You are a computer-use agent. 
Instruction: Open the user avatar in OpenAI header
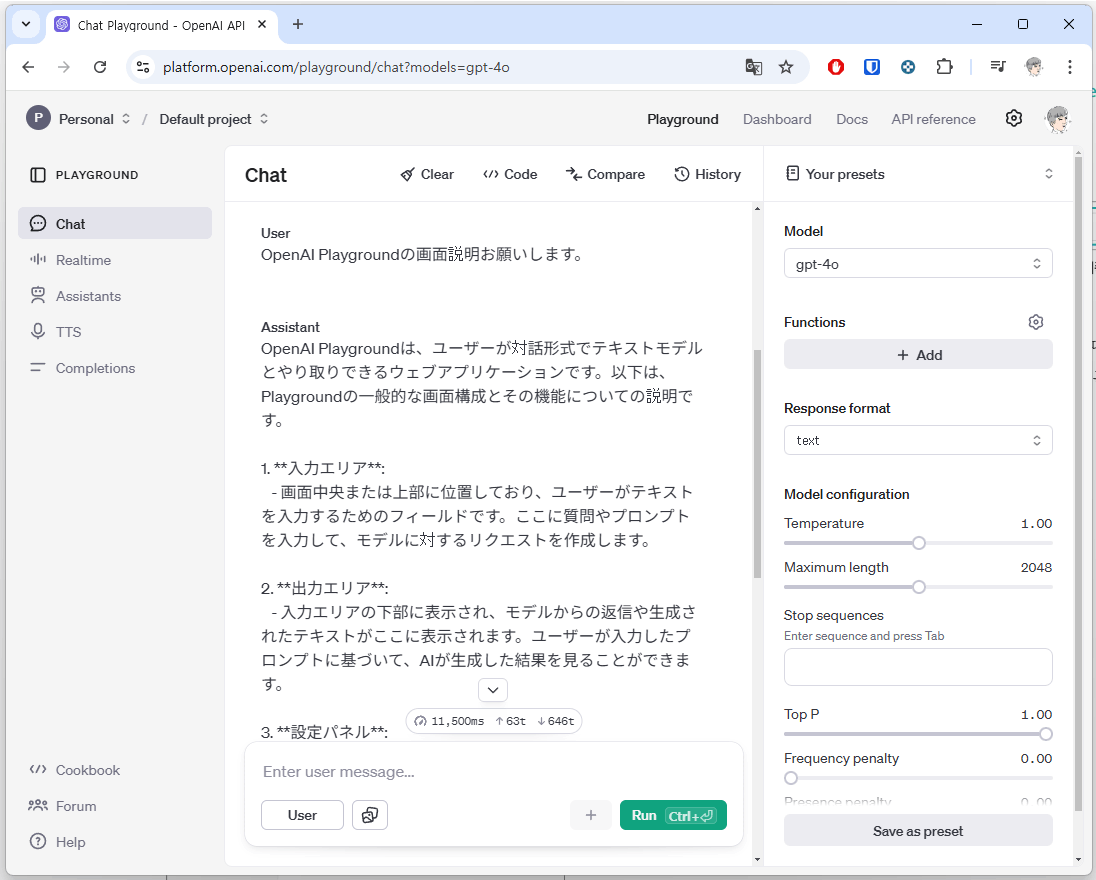(1058, 120)
